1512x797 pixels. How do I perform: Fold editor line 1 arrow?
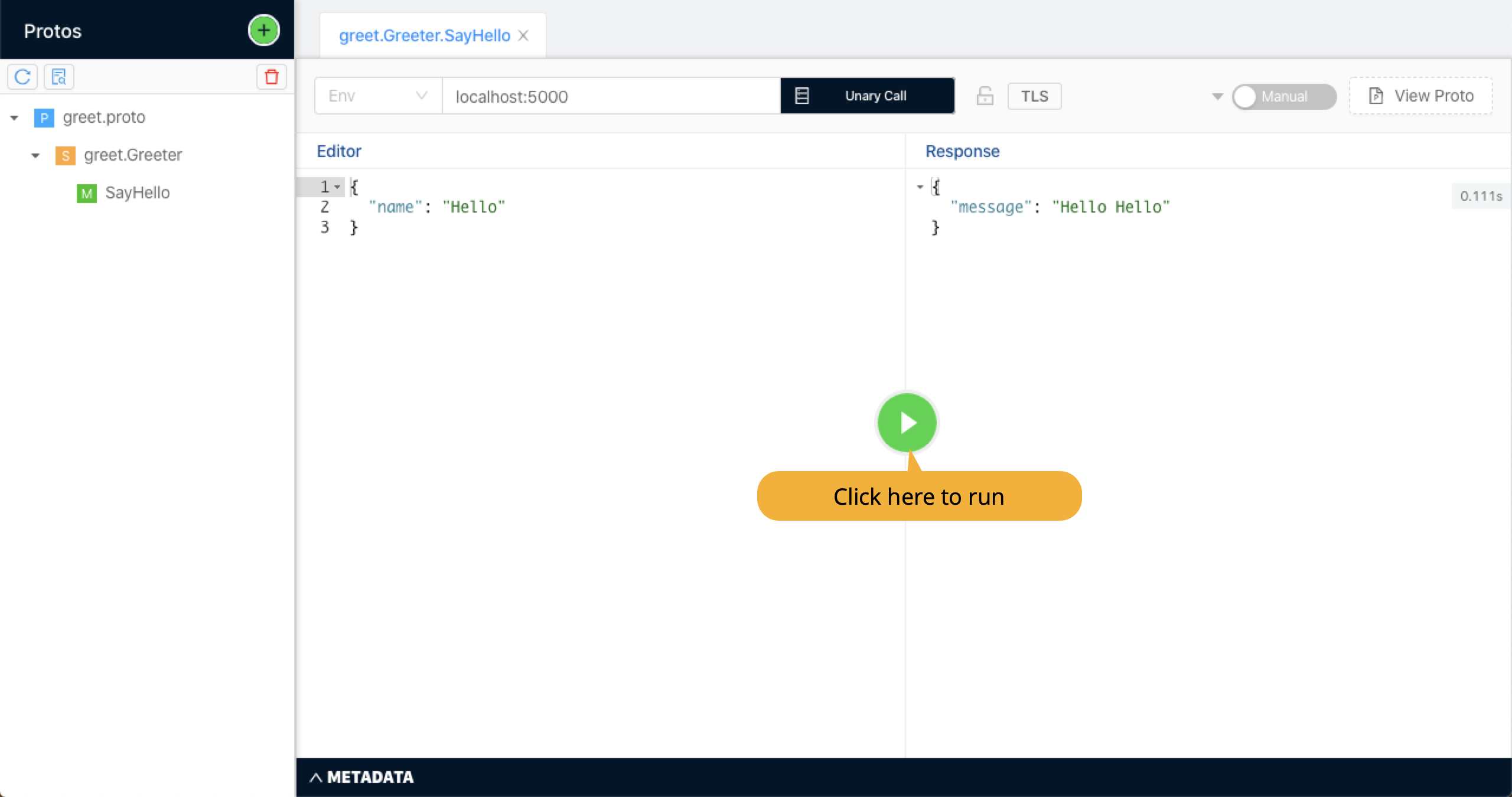click(x=337, y=187)
